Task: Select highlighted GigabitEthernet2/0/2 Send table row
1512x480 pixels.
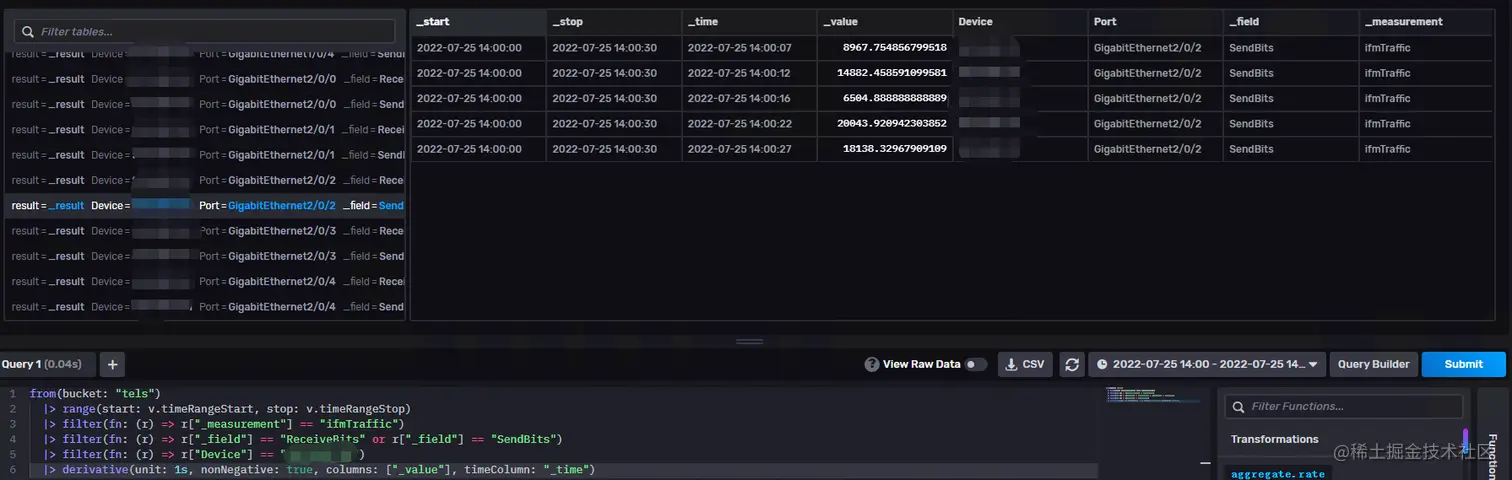Action: [x=205, y=205]
